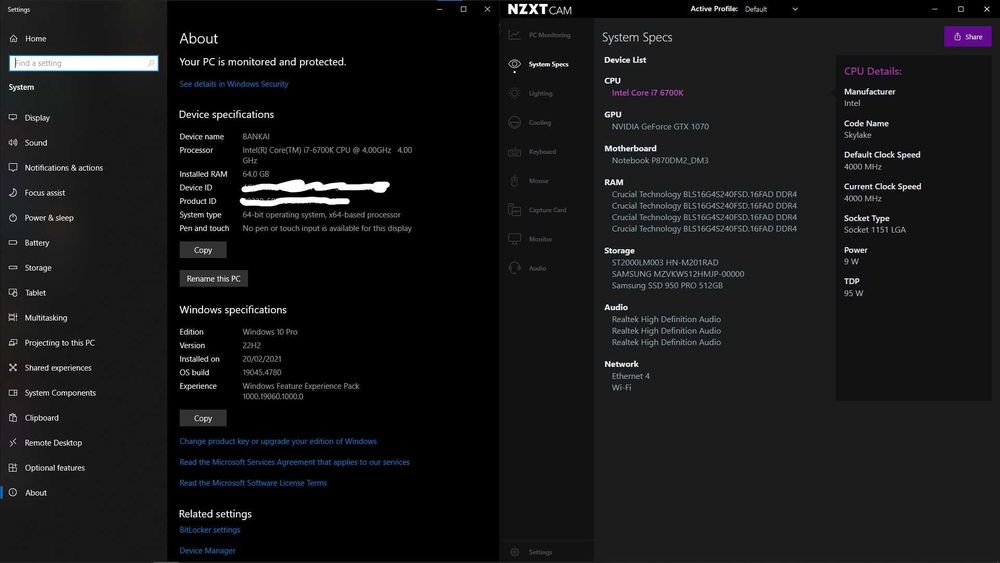Click the Windows 10 Pro edition value
The height and width of the screenshot is (563, 1000).
click(x=270, y=332)
